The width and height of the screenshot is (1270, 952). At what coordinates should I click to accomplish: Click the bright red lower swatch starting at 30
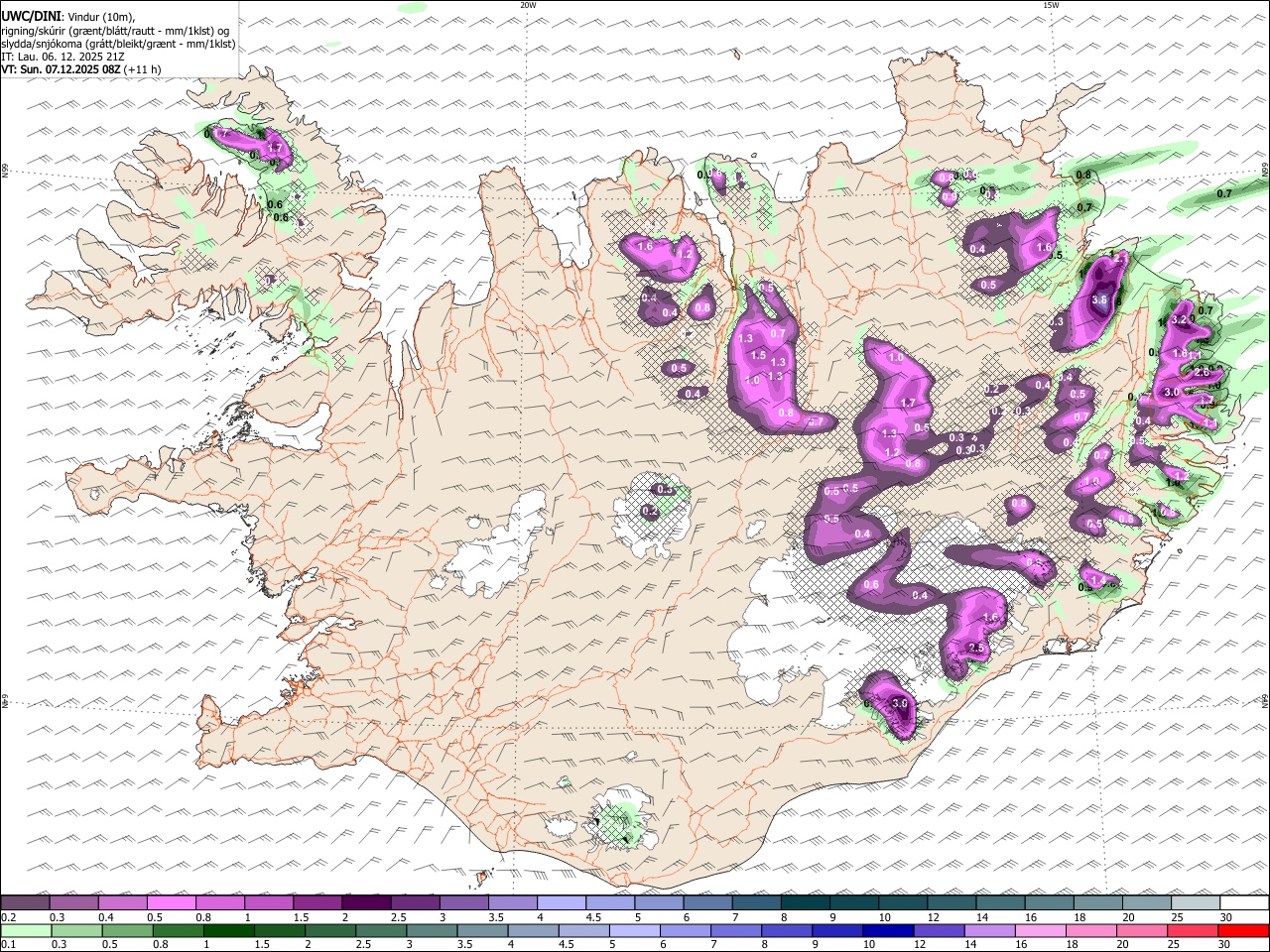1243,930
